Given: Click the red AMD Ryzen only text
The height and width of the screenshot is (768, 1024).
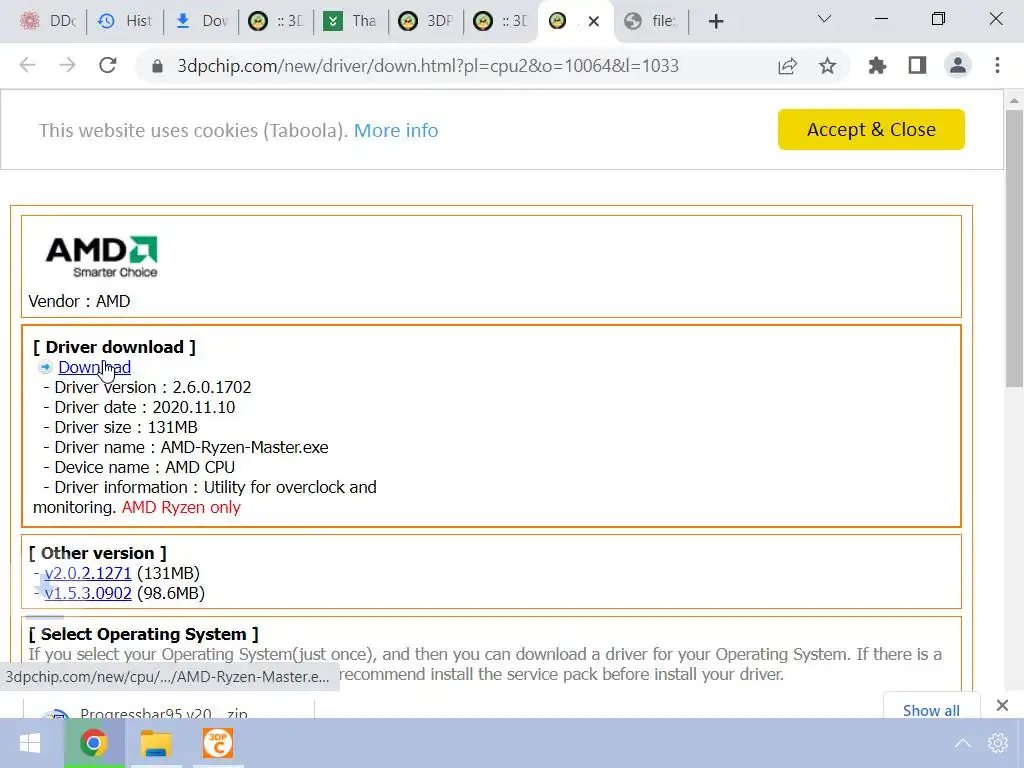Looking at the screenshot, I should (x=181, y=507).
